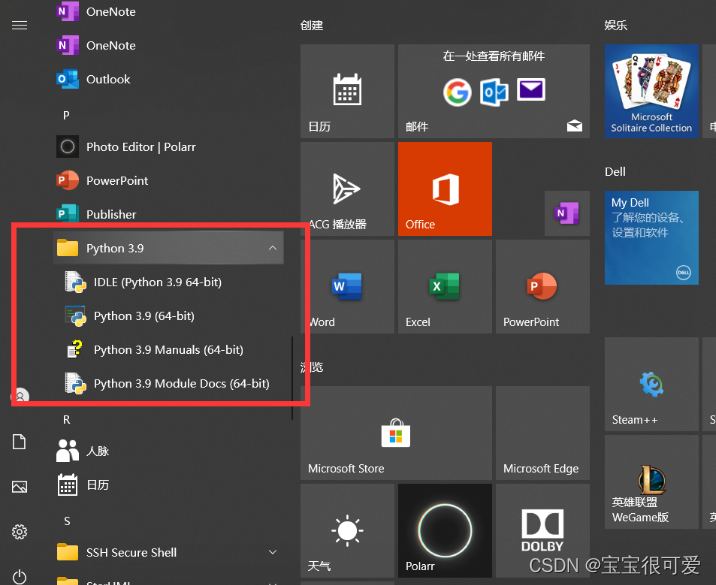Click the Power button in sidebar
Screen dimensions: 716x585
(x=19, y=576)
